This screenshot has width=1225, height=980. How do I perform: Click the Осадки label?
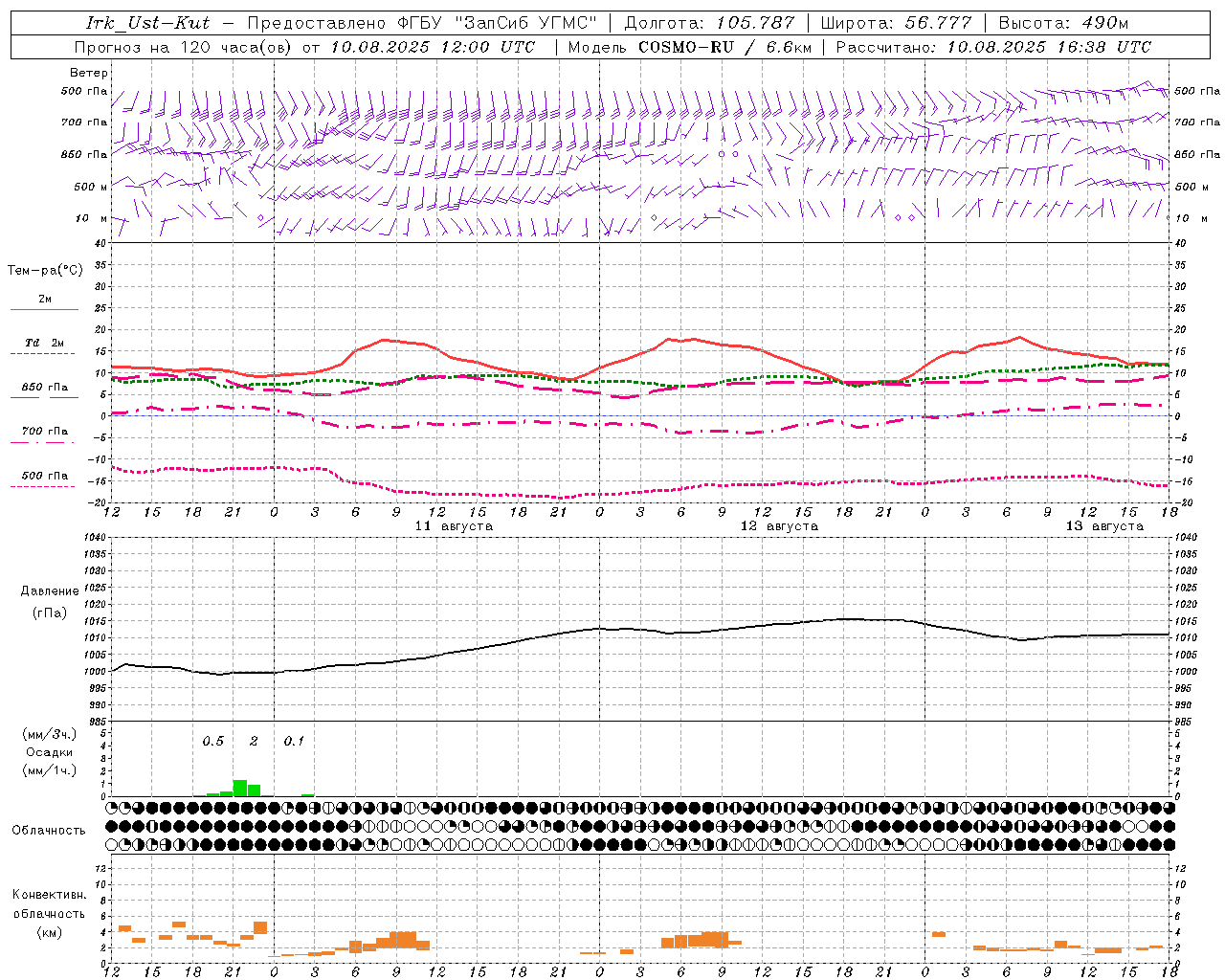pyautogui.click(x=49, y=752)
